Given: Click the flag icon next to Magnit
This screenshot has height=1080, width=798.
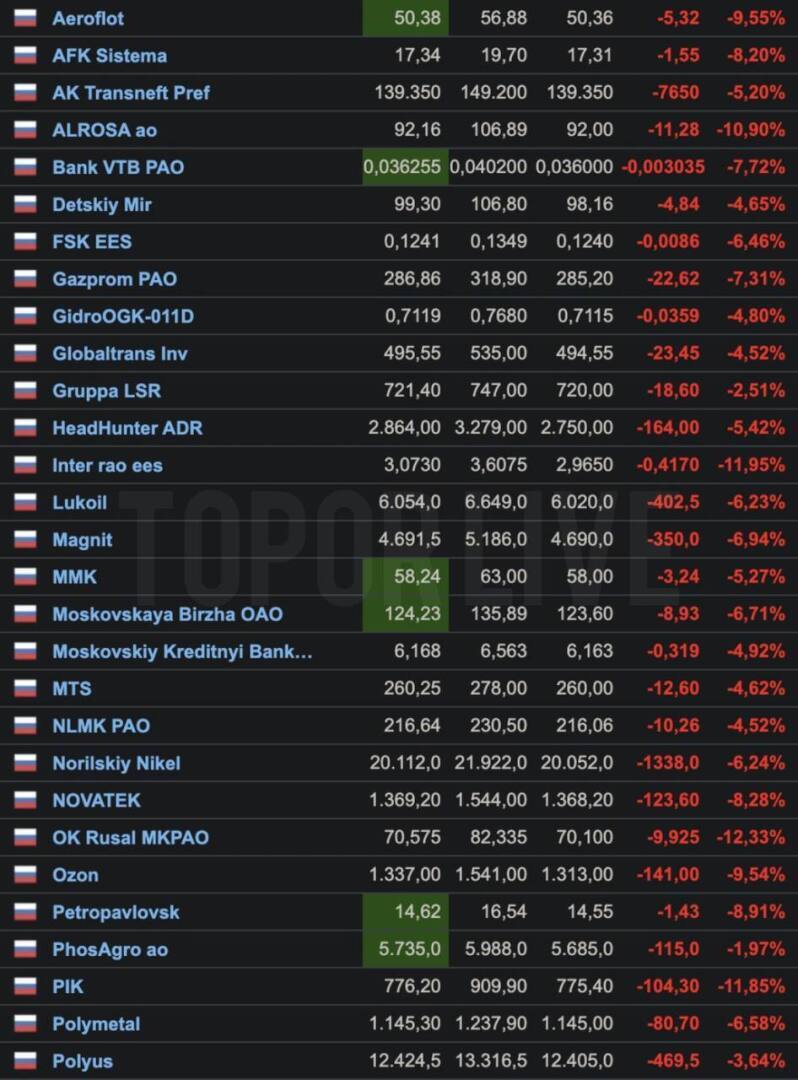Looking at the screenshot, I should (25, 540).
